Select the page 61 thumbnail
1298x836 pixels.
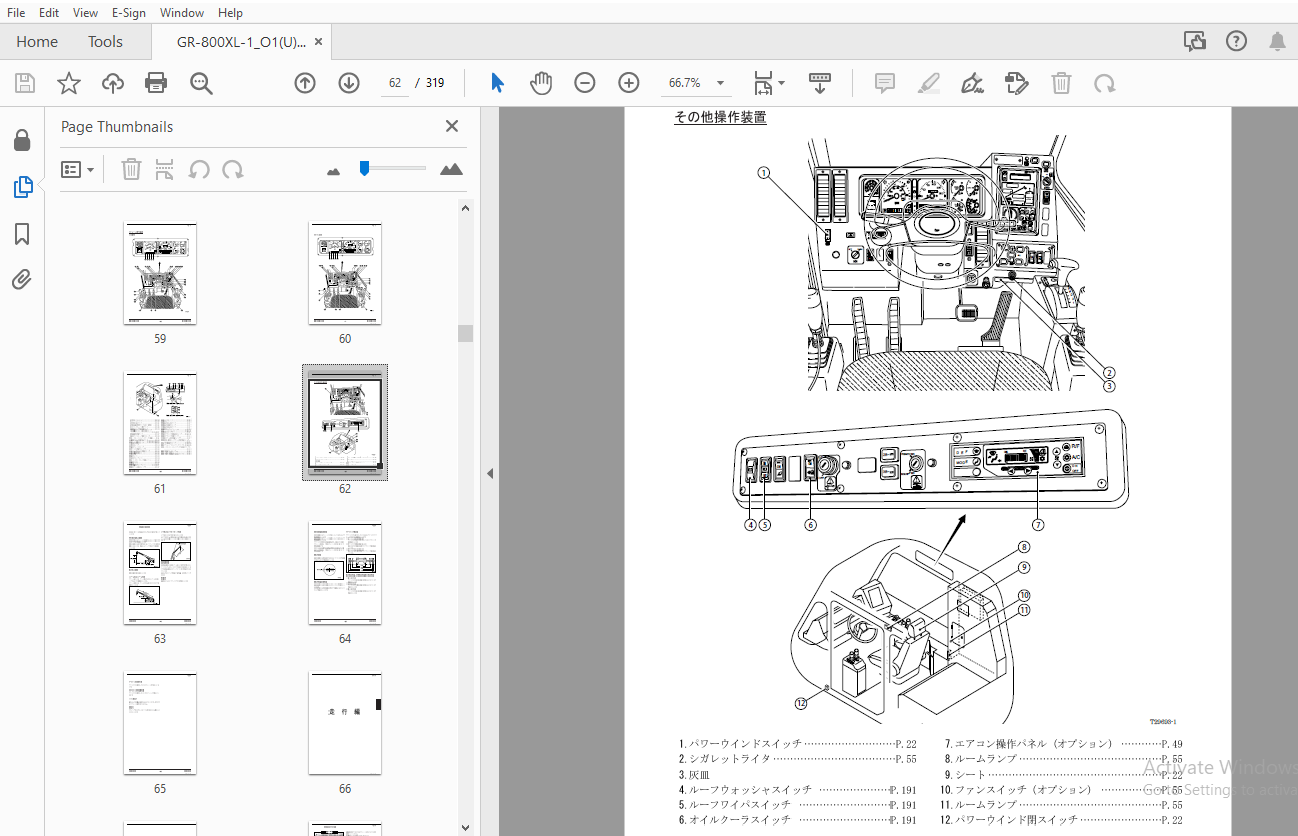click(x=160, y=424)
